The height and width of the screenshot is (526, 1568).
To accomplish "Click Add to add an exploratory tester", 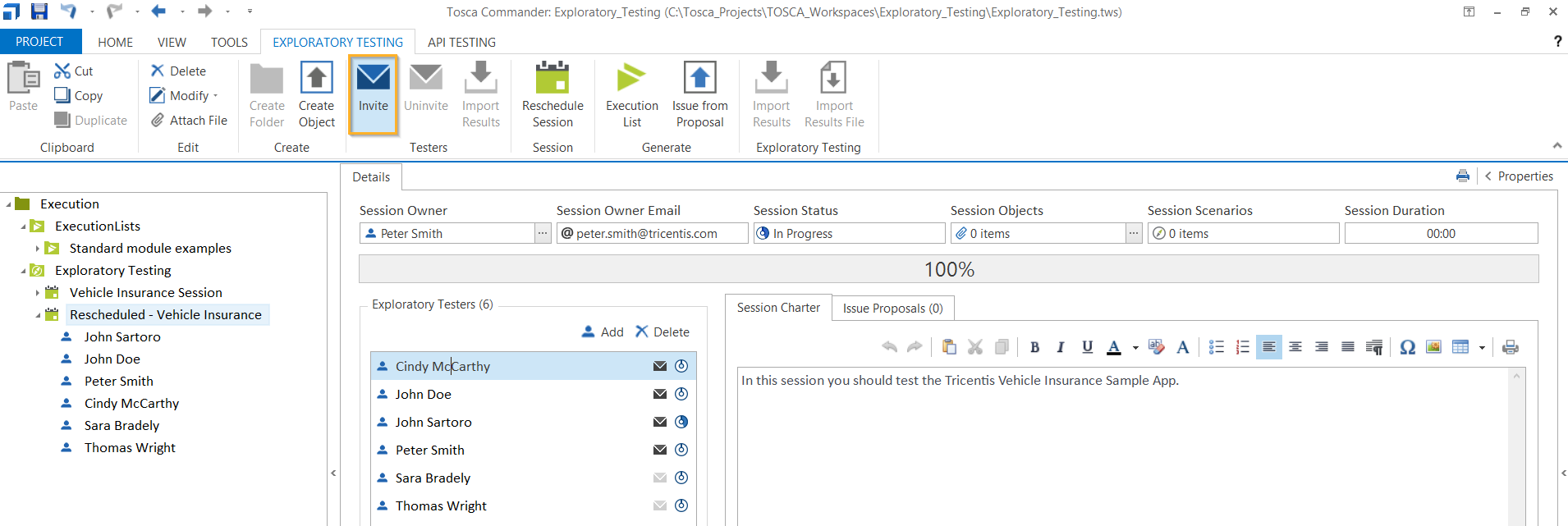I will click(603, 332).
